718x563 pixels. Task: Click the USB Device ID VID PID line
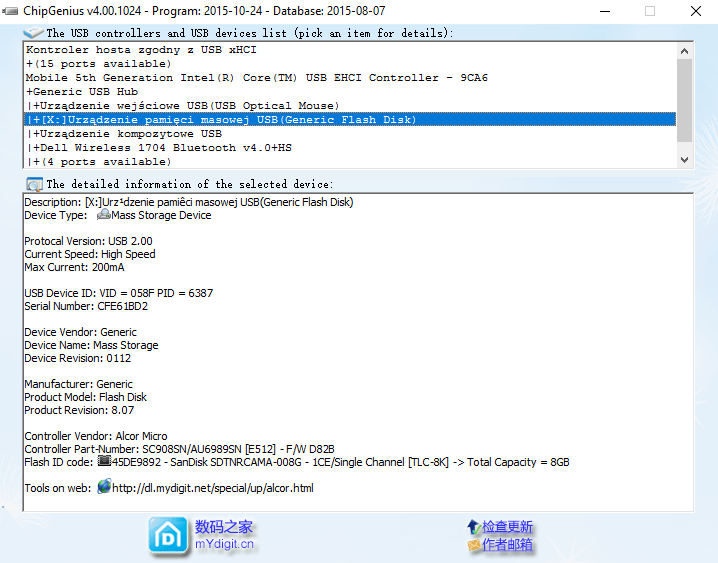click(119, 293)
